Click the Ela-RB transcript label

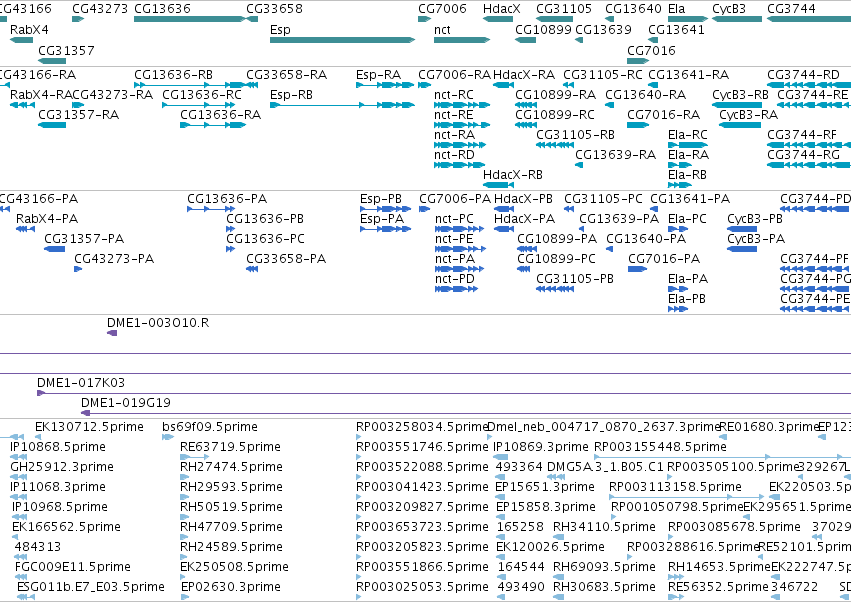[687, 175]
